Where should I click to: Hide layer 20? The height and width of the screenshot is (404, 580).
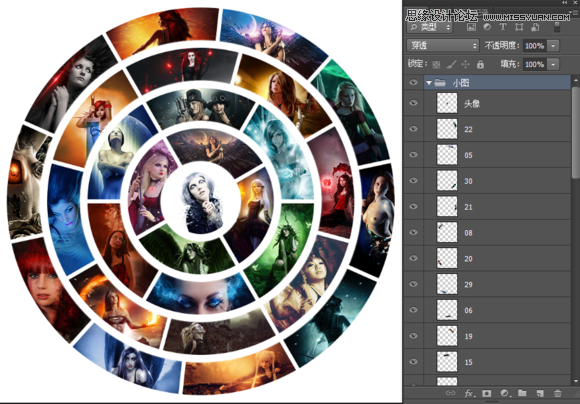(x=413, y=258)
